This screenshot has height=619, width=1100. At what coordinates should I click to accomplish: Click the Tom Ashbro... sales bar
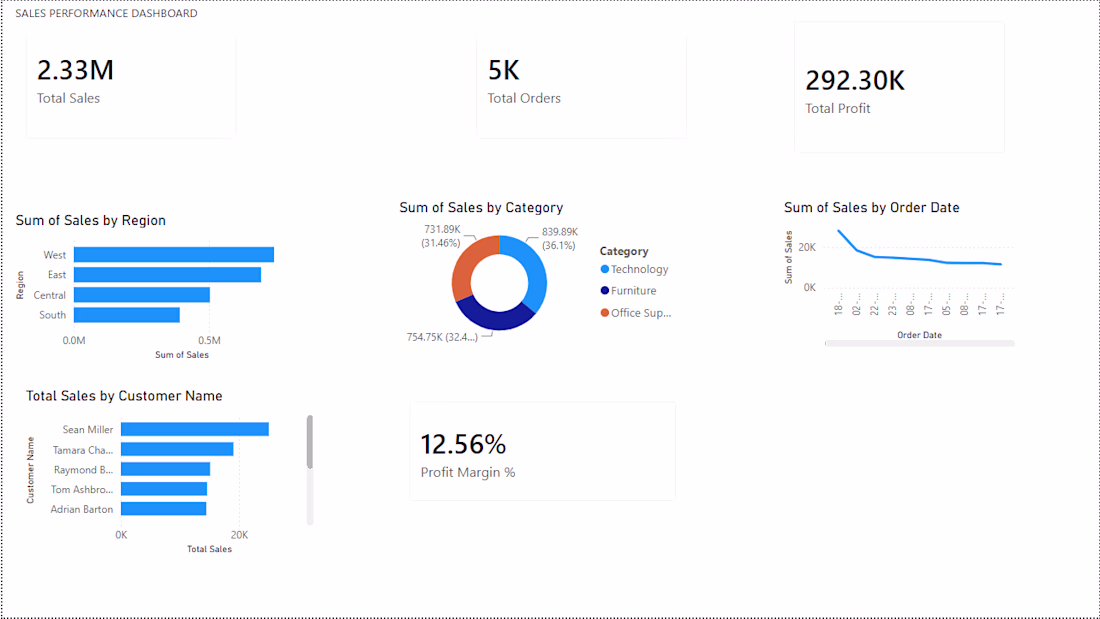(164, 488)
